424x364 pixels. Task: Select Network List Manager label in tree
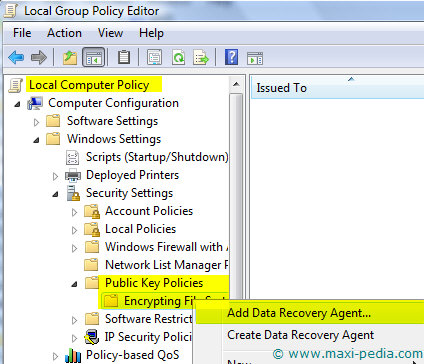click(x=167, y=265)
